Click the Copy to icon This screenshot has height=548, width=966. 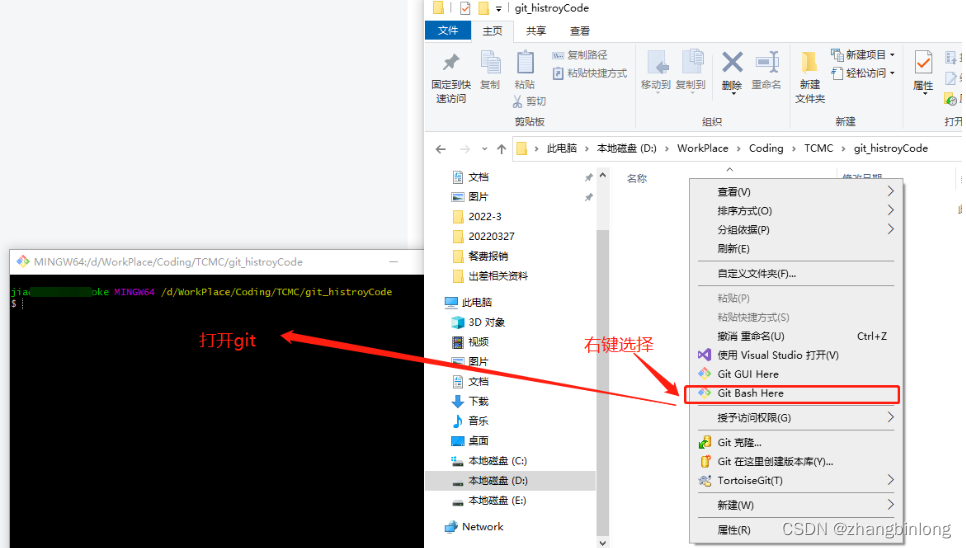pyautogui.click(x=692, y=62)
